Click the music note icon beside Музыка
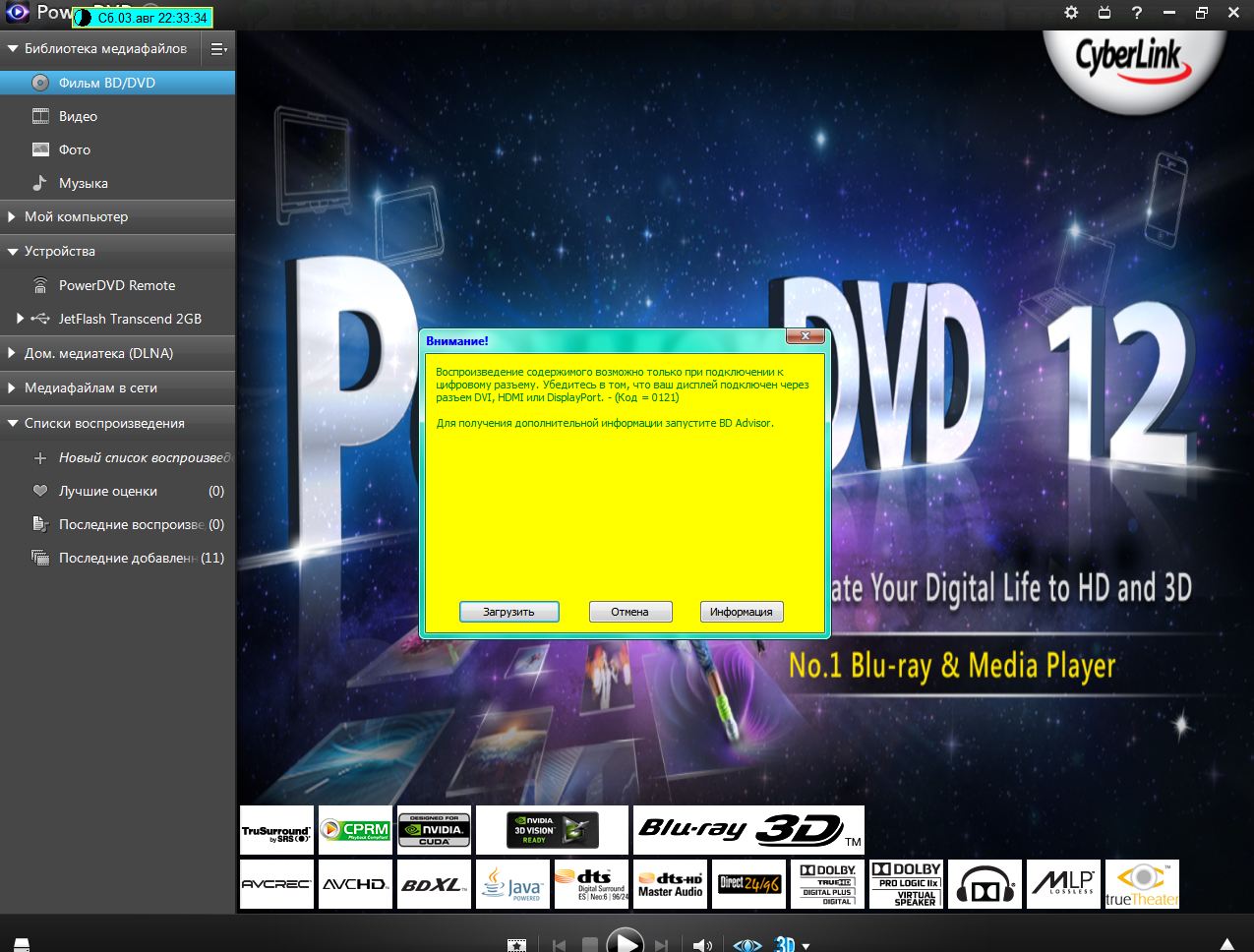This screenshot has height=952, width=1254. click(x=40, y=183)
